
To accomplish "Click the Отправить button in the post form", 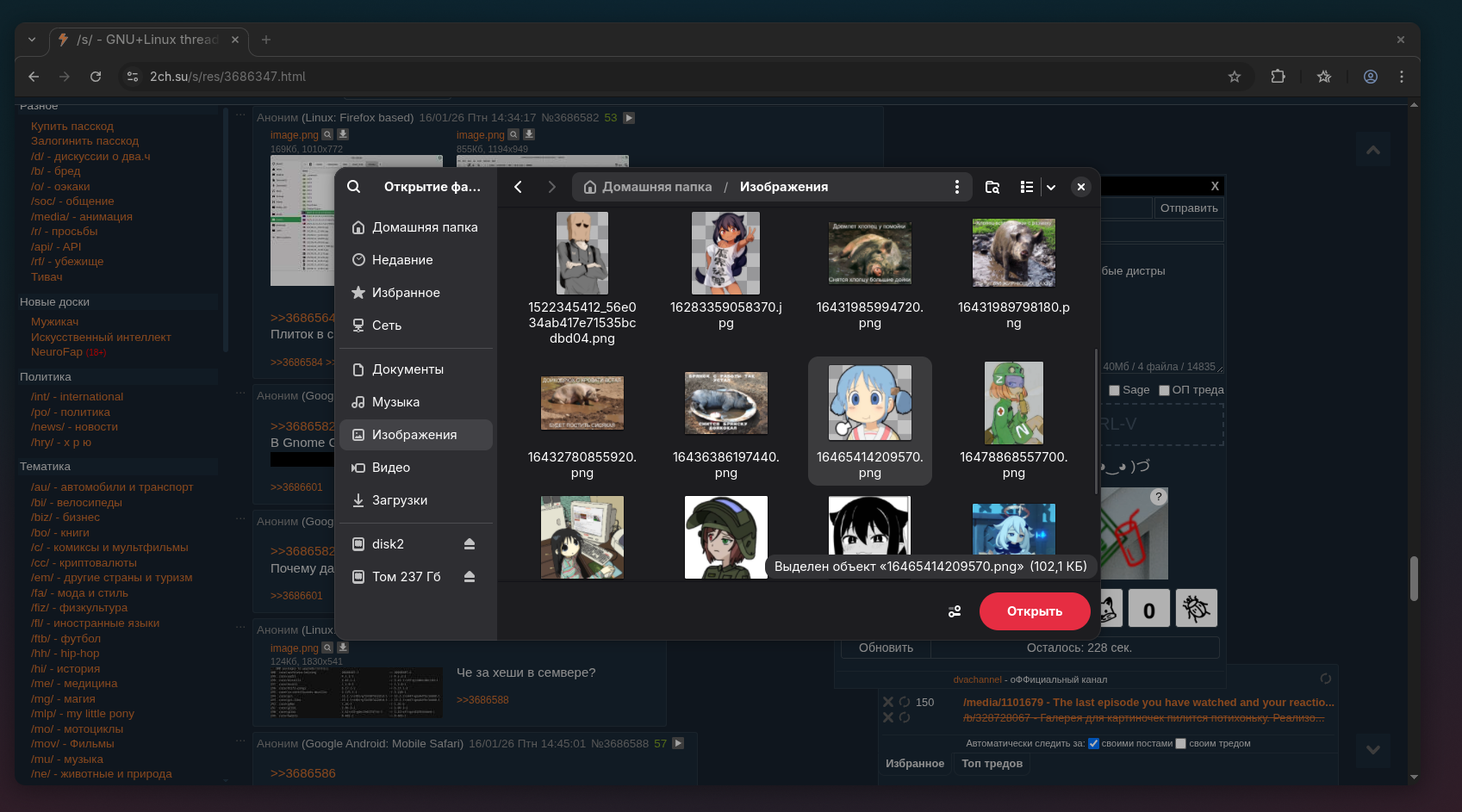I will click(1189, 208).
